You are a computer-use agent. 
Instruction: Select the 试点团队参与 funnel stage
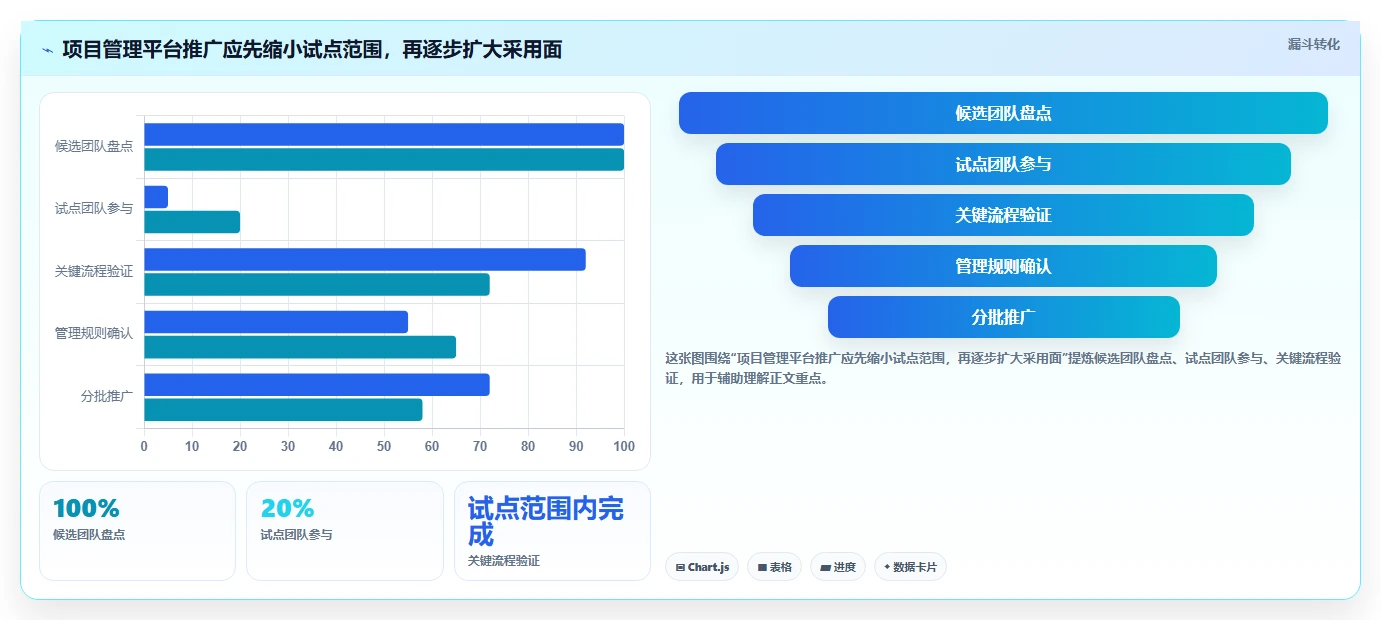click(1003, 164)
